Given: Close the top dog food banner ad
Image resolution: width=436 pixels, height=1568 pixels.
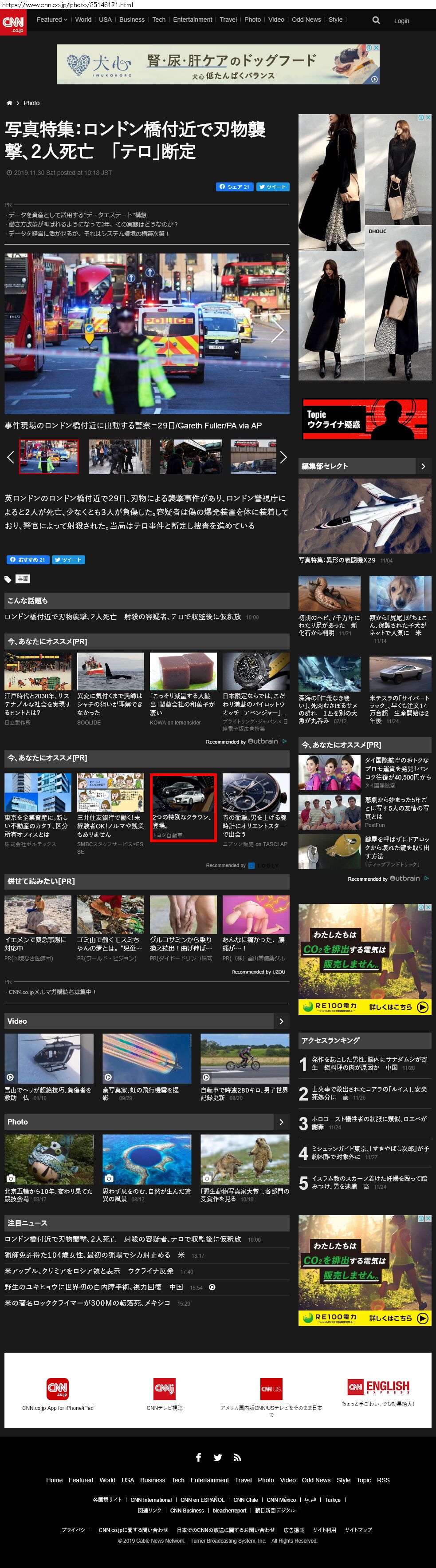Looking at the screenshot, I should coord(376,48).
